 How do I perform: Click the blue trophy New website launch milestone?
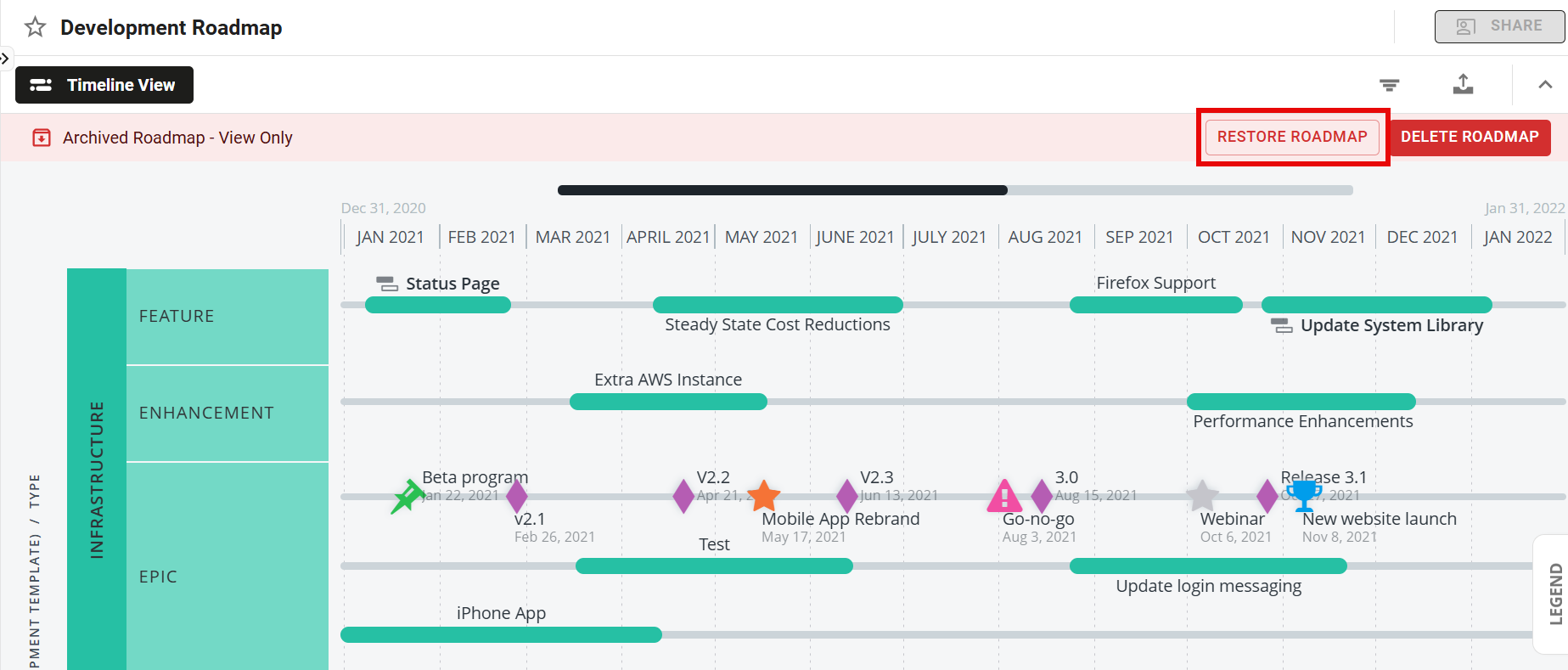[1303, 494]
